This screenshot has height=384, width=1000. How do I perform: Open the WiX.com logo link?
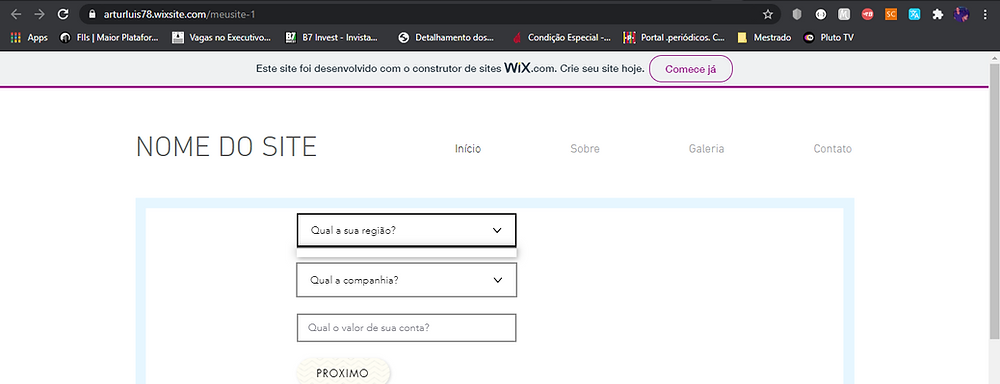[x=530, y=68]
